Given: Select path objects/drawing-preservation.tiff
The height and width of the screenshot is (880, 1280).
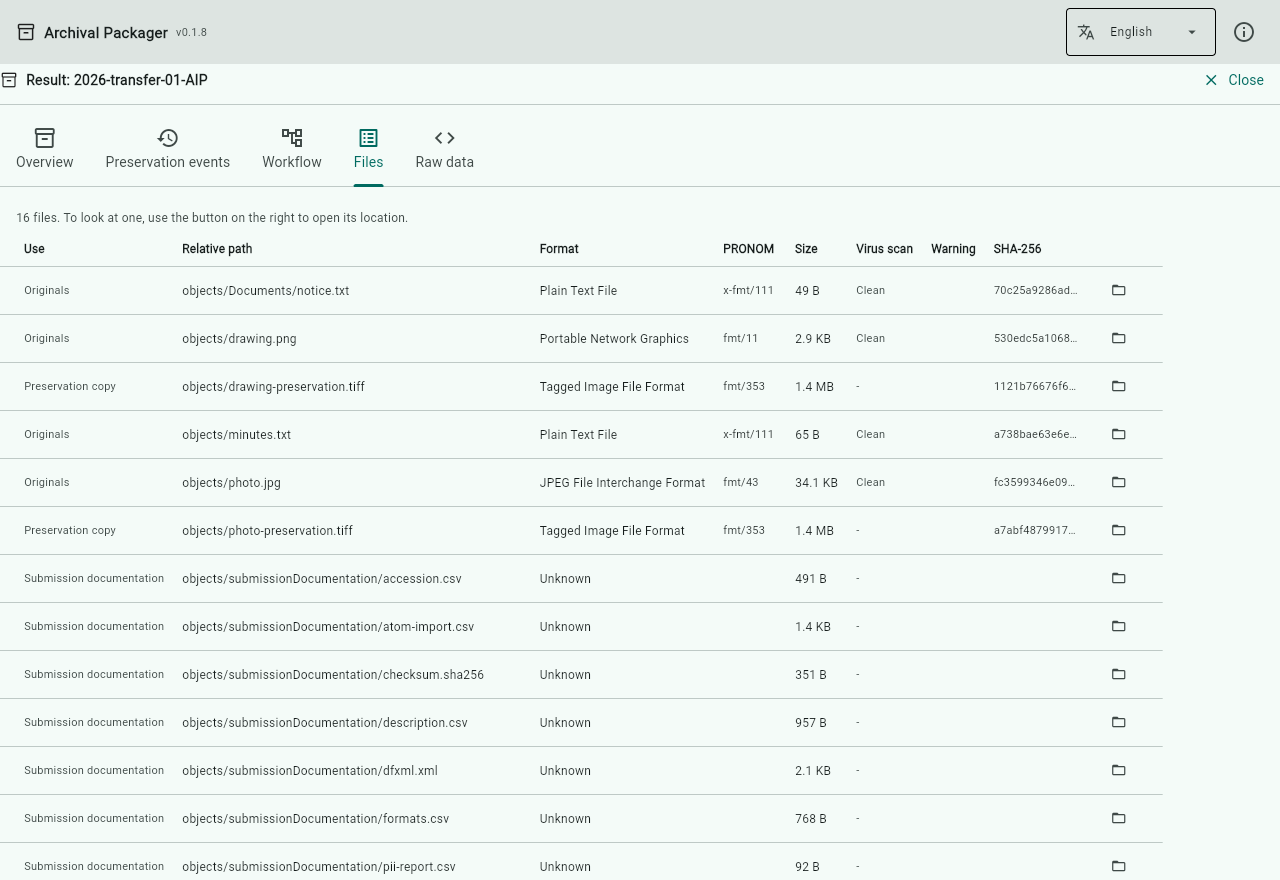Looking at the screenshot, I should click(x=273, y=387).
